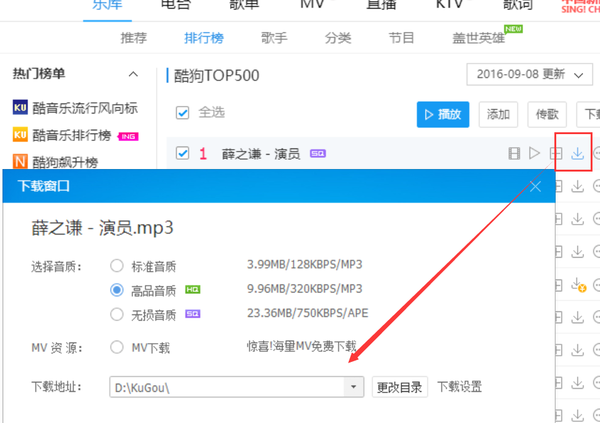
Task: Open the KTV top navigation tab
Action: click(x=450, y=5)
